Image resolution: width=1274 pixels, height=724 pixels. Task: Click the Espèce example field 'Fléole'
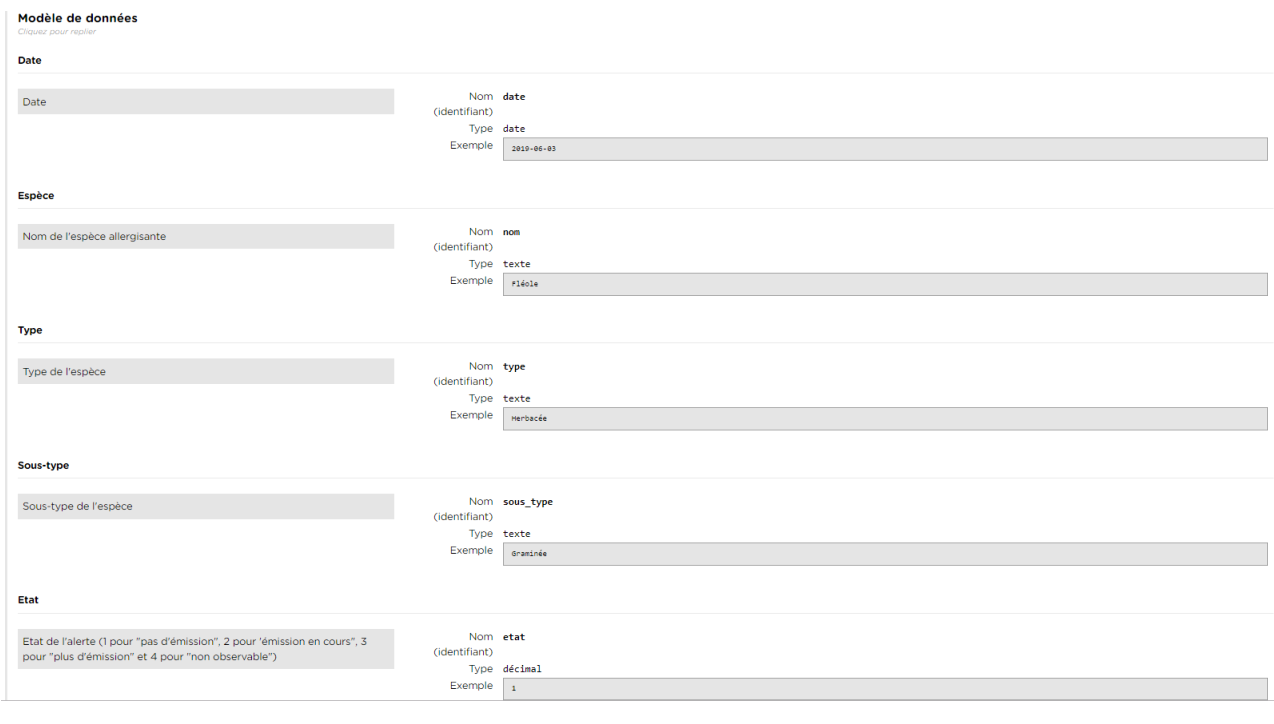(884, 284)
